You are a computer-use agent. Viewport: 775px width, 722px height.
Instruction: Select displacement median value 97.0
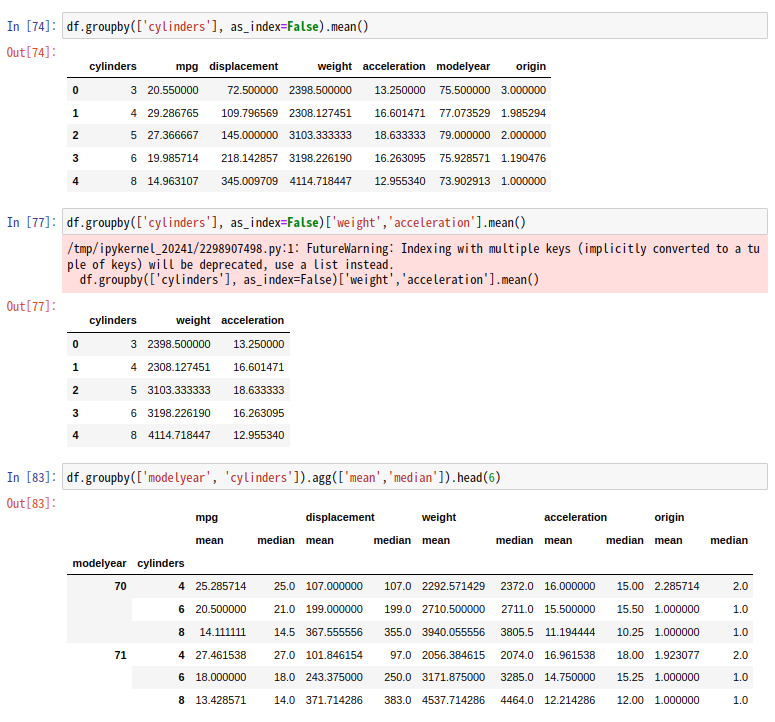pyautogui.click(x=400, y=655)
